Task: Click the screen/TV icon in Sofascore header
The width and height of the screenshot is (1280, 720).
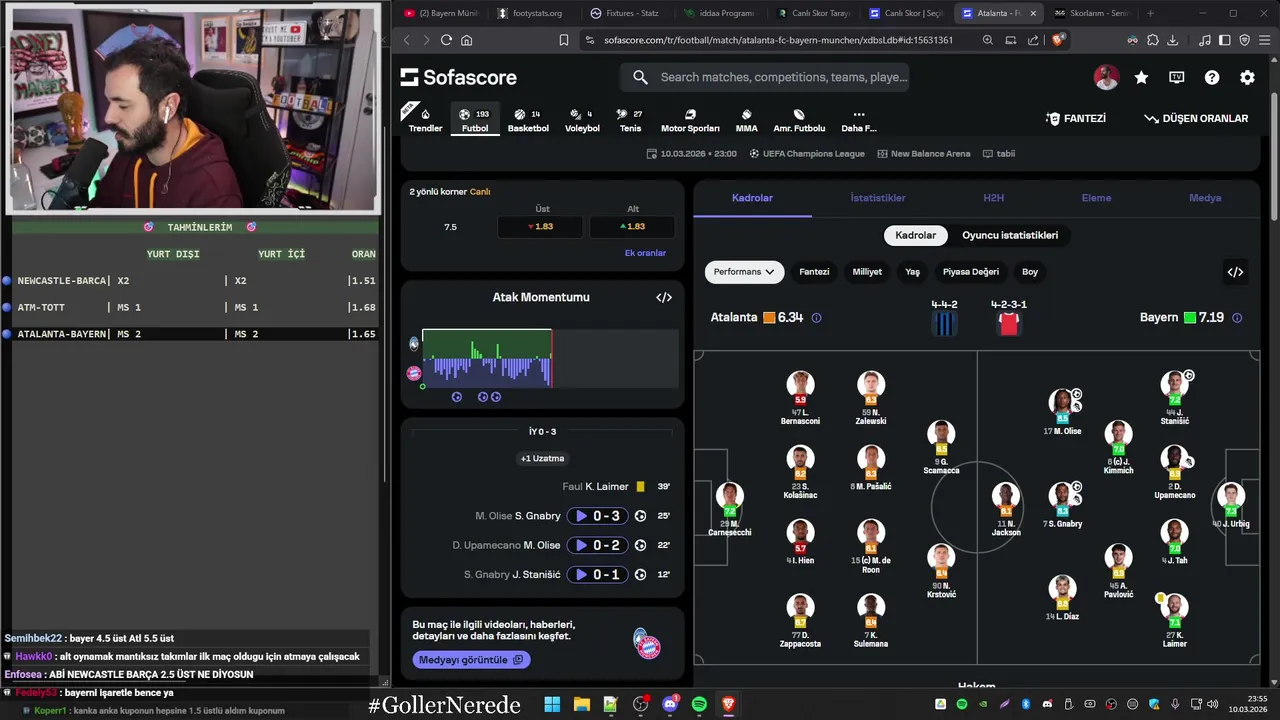Action: (x=1177, y=77)
